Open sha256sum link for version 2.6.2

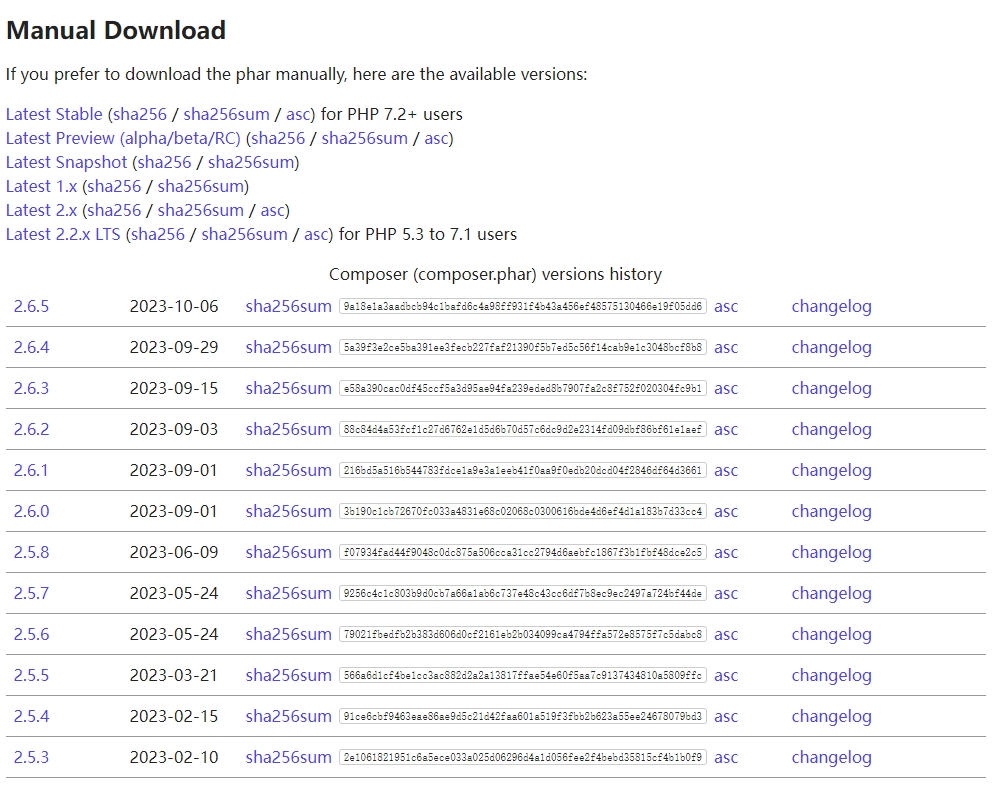tap(288, 429)
